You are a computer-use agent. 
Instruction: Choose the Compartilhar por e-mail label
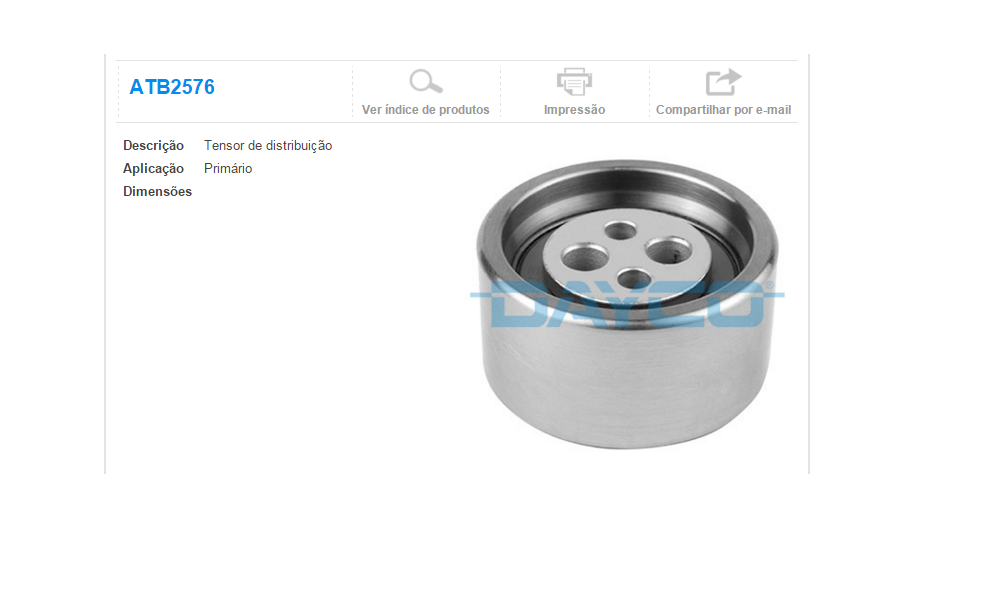coord(724,110)
